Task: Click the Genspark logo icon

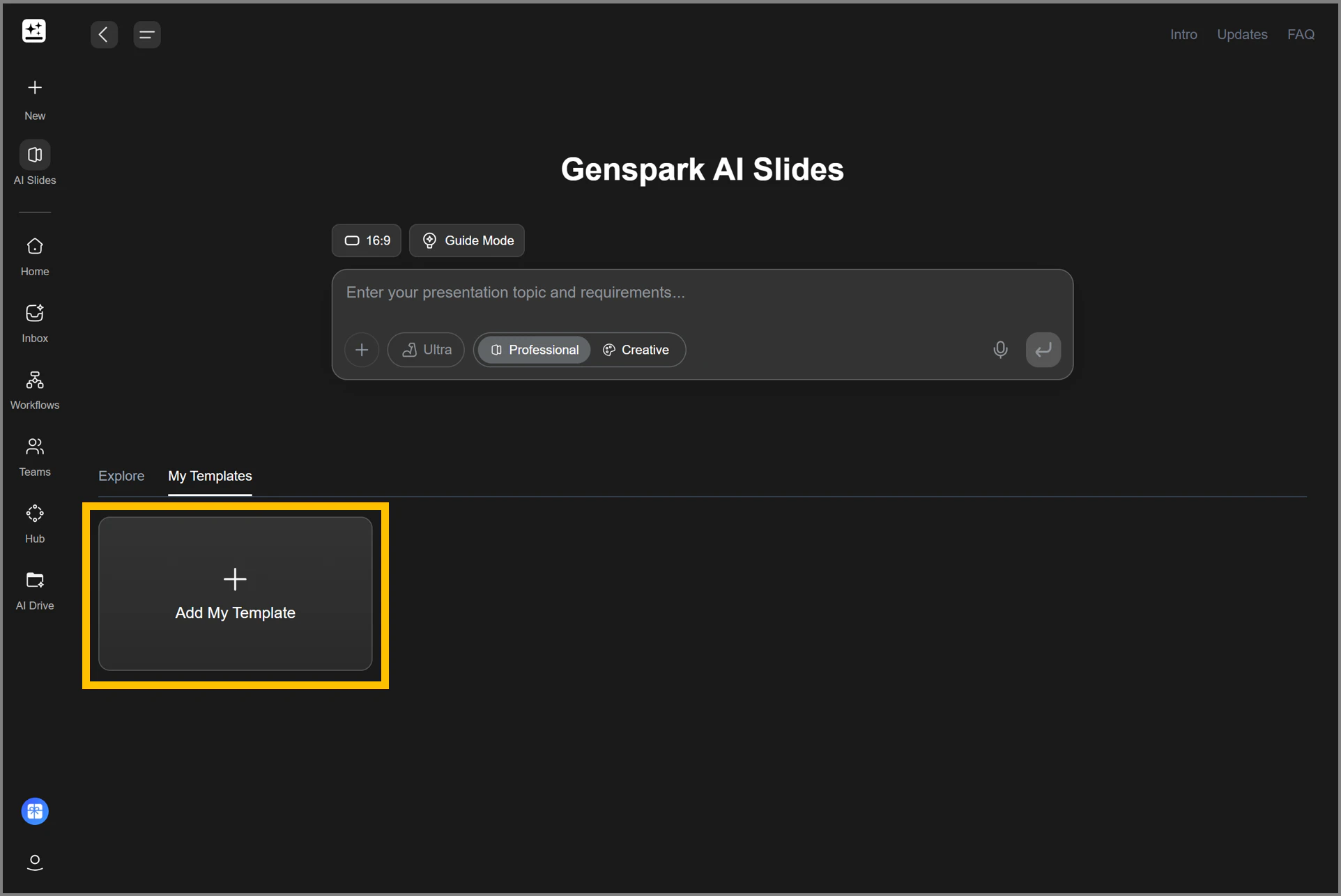Action: (x=34, y=31)
